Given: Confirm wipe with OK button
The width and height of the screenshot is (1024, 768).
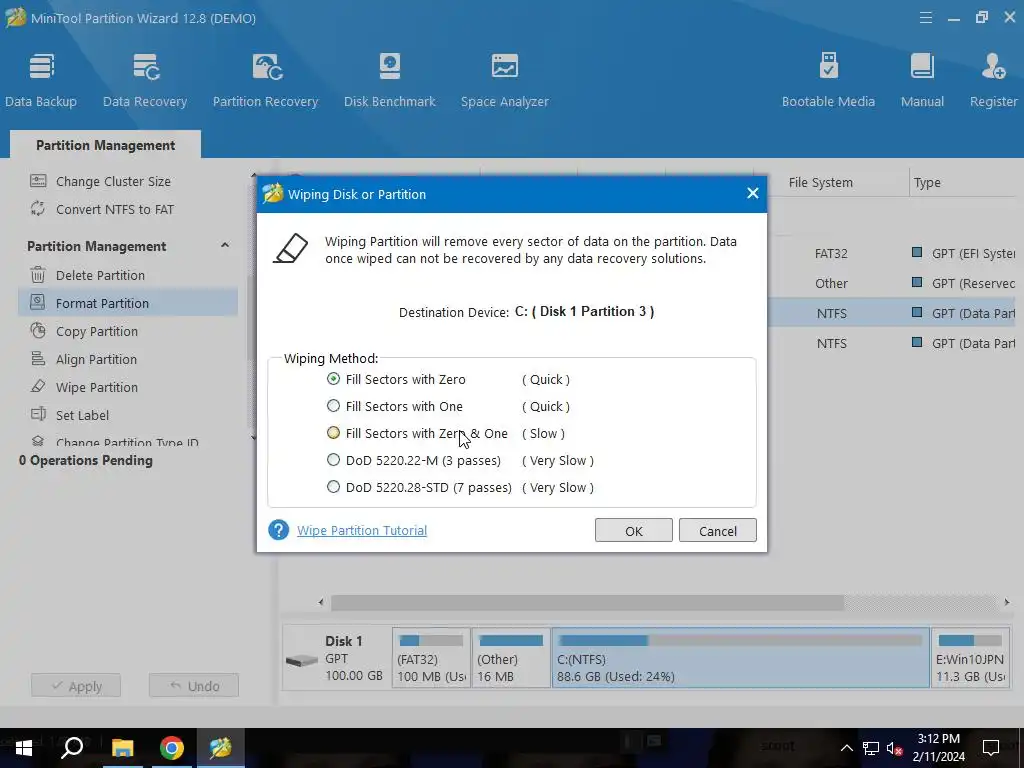Looking at the screenshot, I should tap(633, 530).
